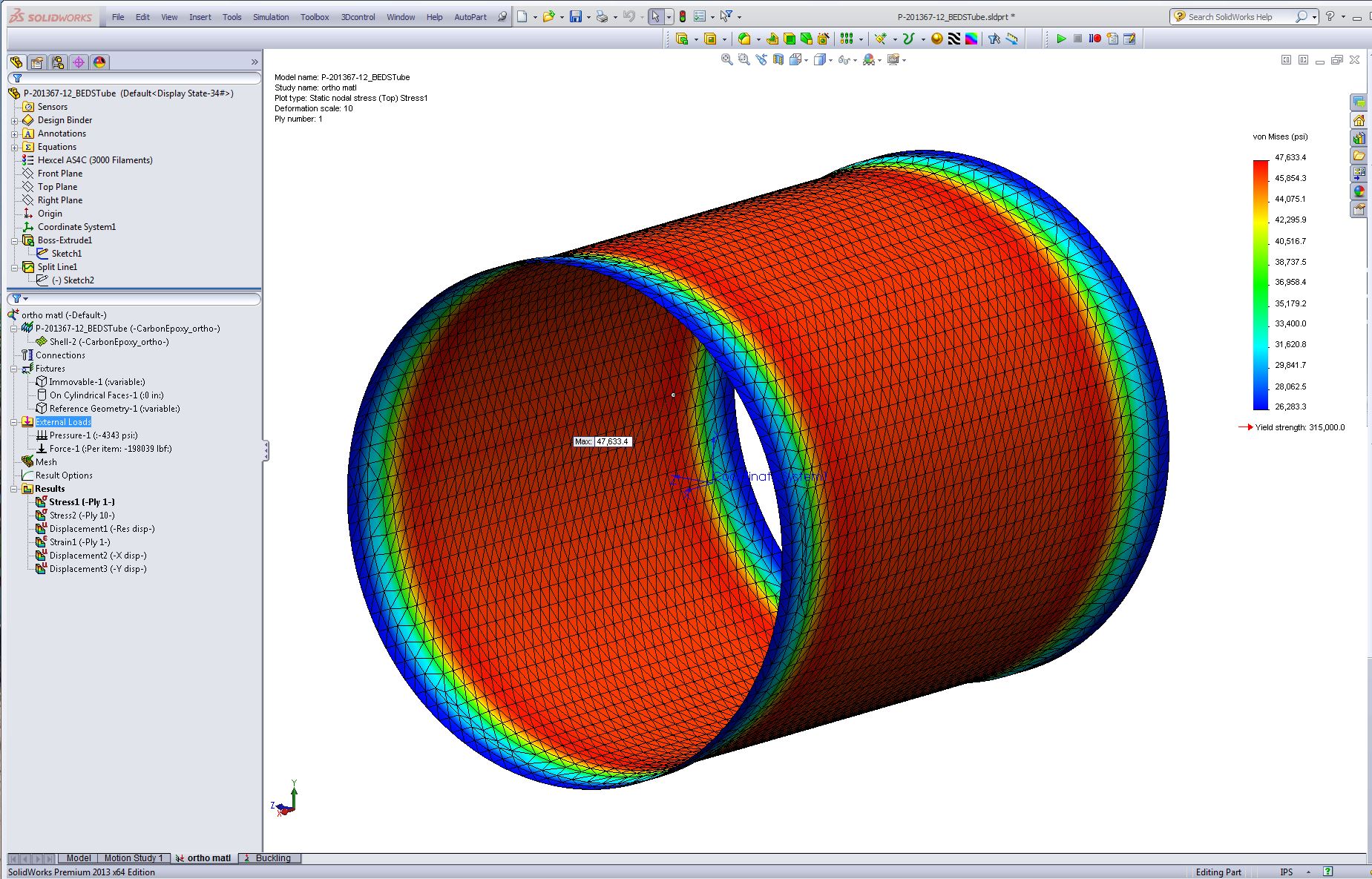Viewport: 1372px width, 879px height.
Task: Switch to the Motion Study 1 tab
Action: (x=133, y=858)
